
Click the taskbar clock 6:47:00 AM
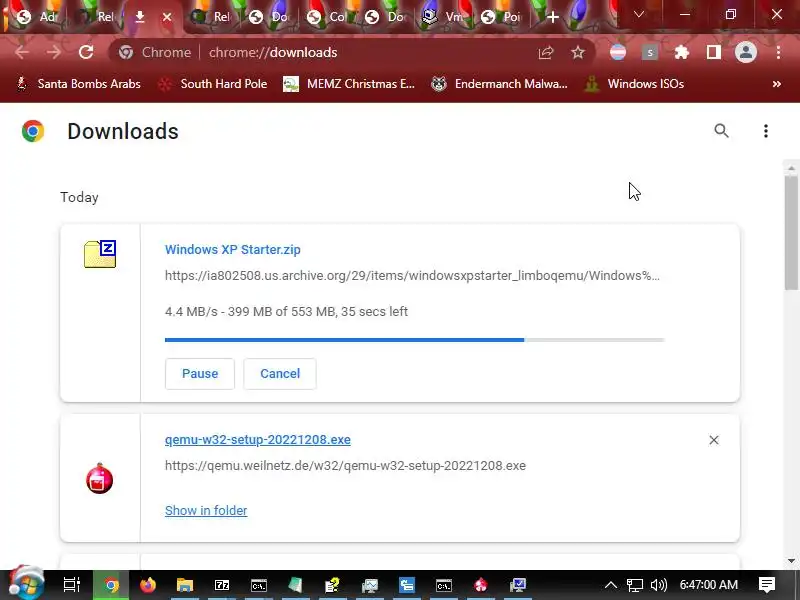tap(709, 585)
